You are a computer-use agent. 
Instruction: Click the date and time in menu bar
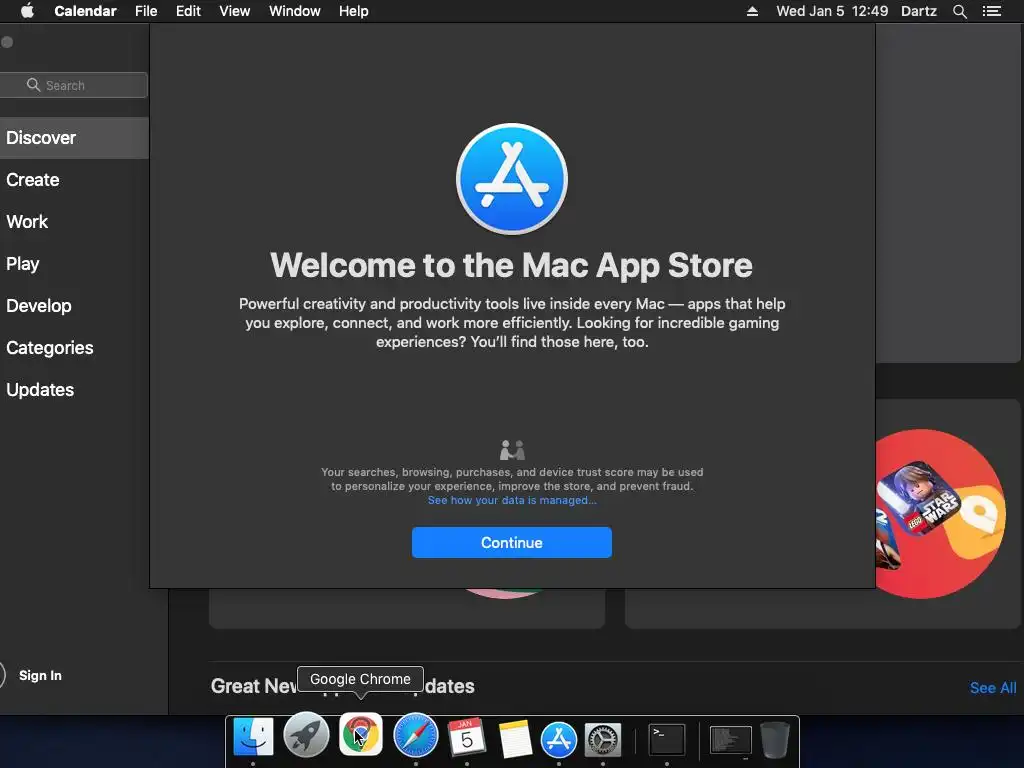[x=832, y=11]
